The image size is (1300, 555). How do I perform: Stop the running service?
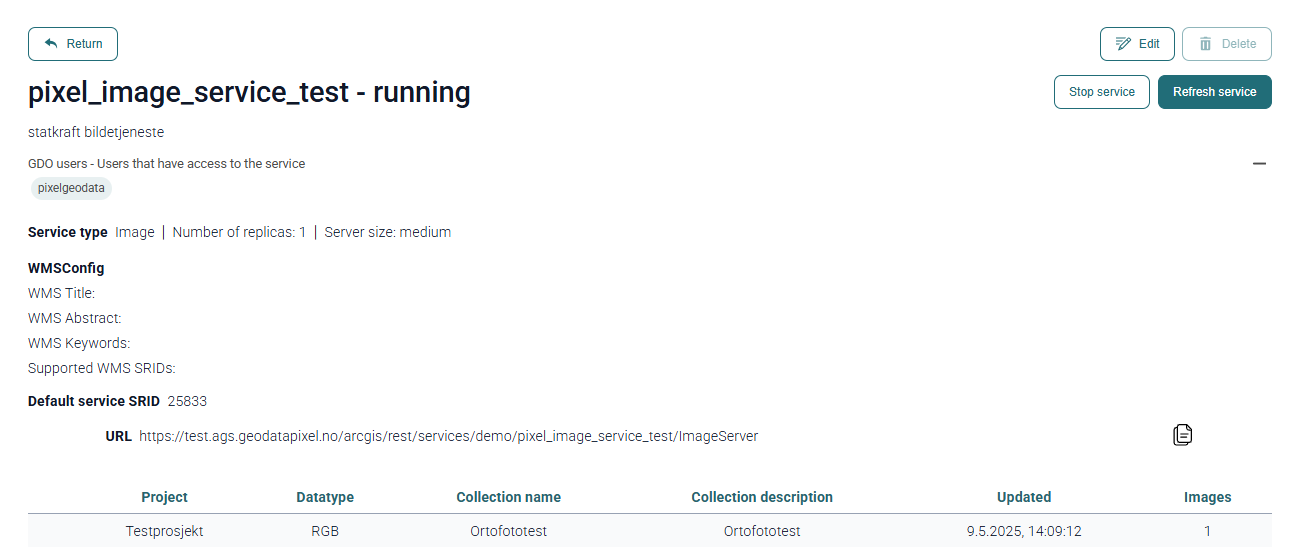click(1101, 92)
